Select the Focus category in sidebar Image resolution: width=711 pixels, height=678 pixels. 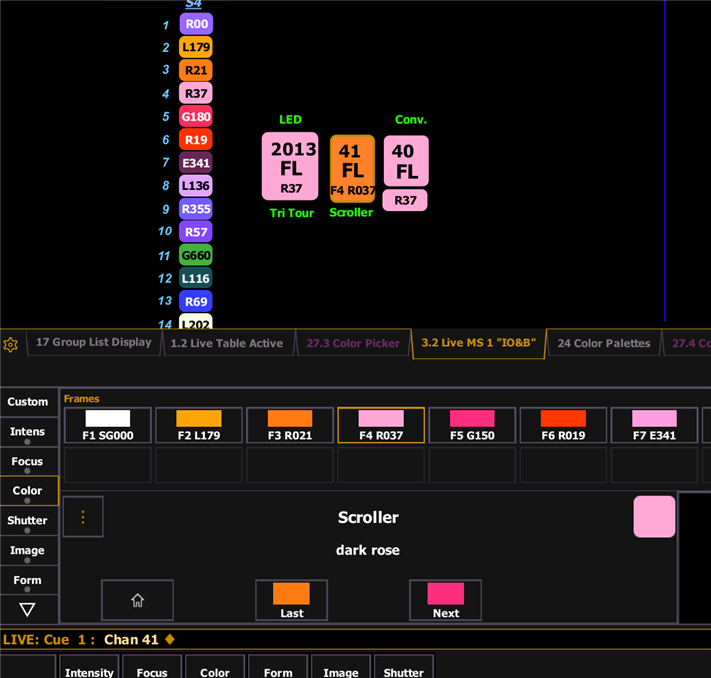pyautogui.click(x=27, y=463)
